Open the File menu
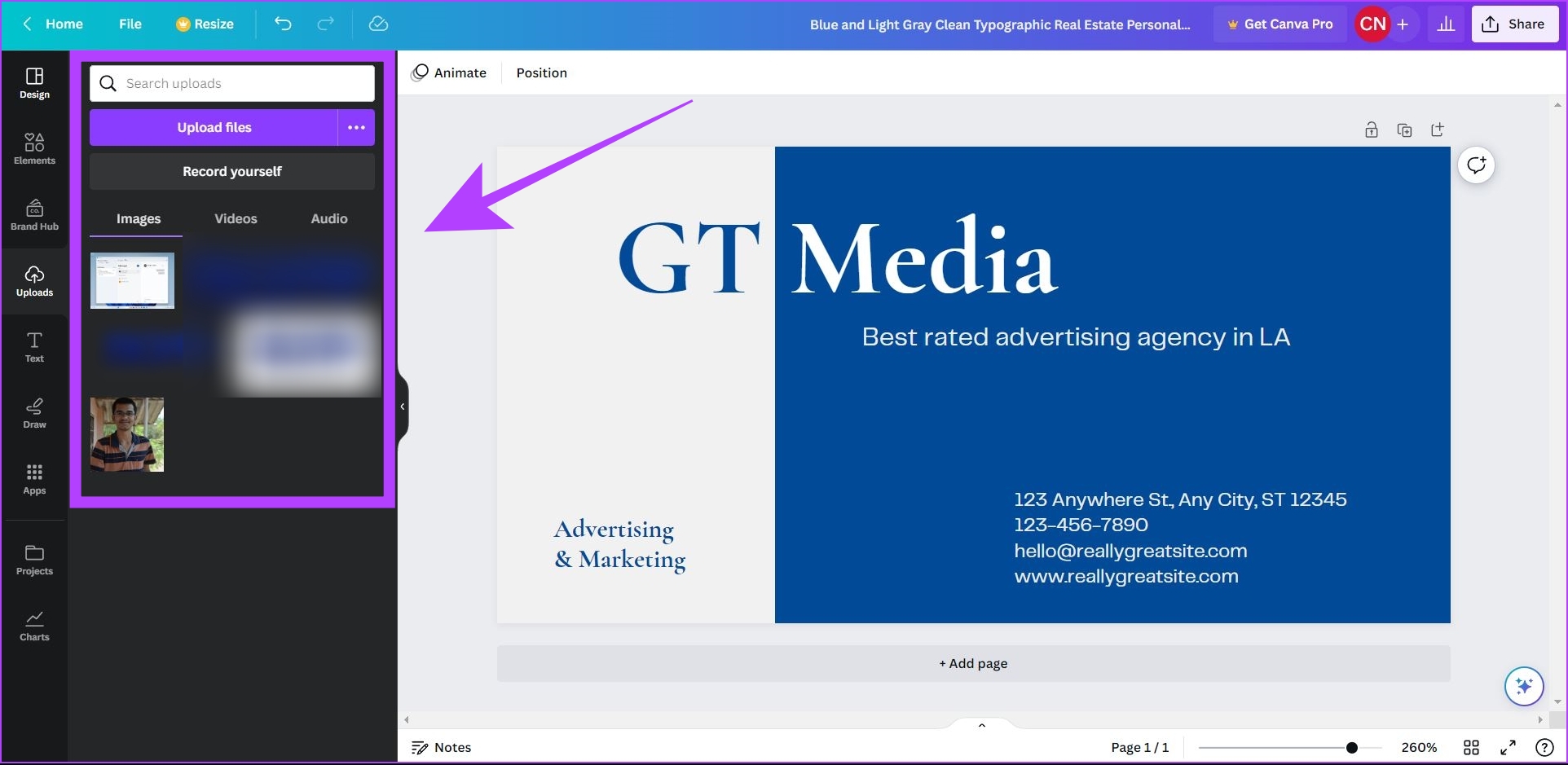The width and height of the screenshot is (1568, 765). (130, 24)
